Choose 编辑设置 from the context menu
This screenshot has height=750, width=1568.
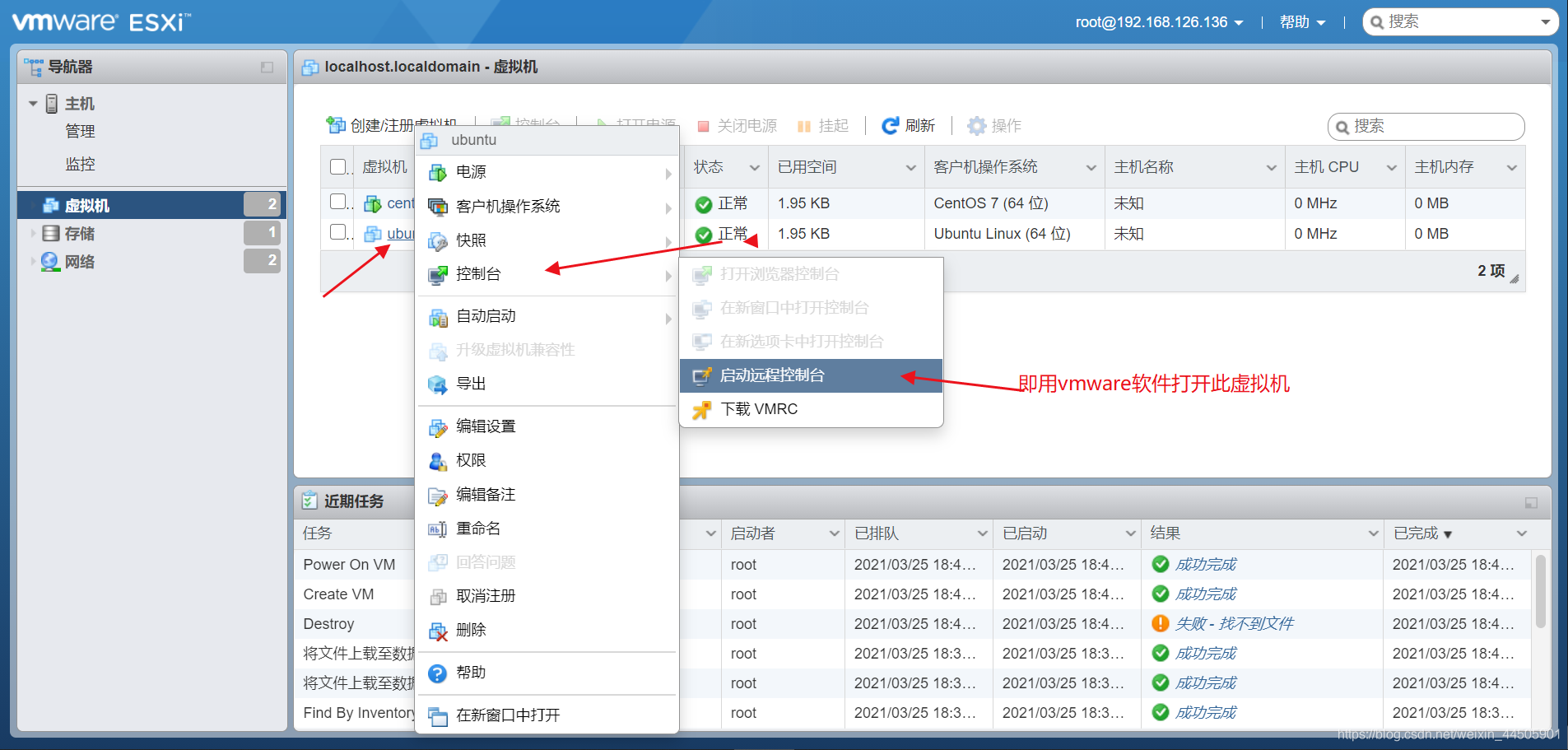click(x=547, y=426)
